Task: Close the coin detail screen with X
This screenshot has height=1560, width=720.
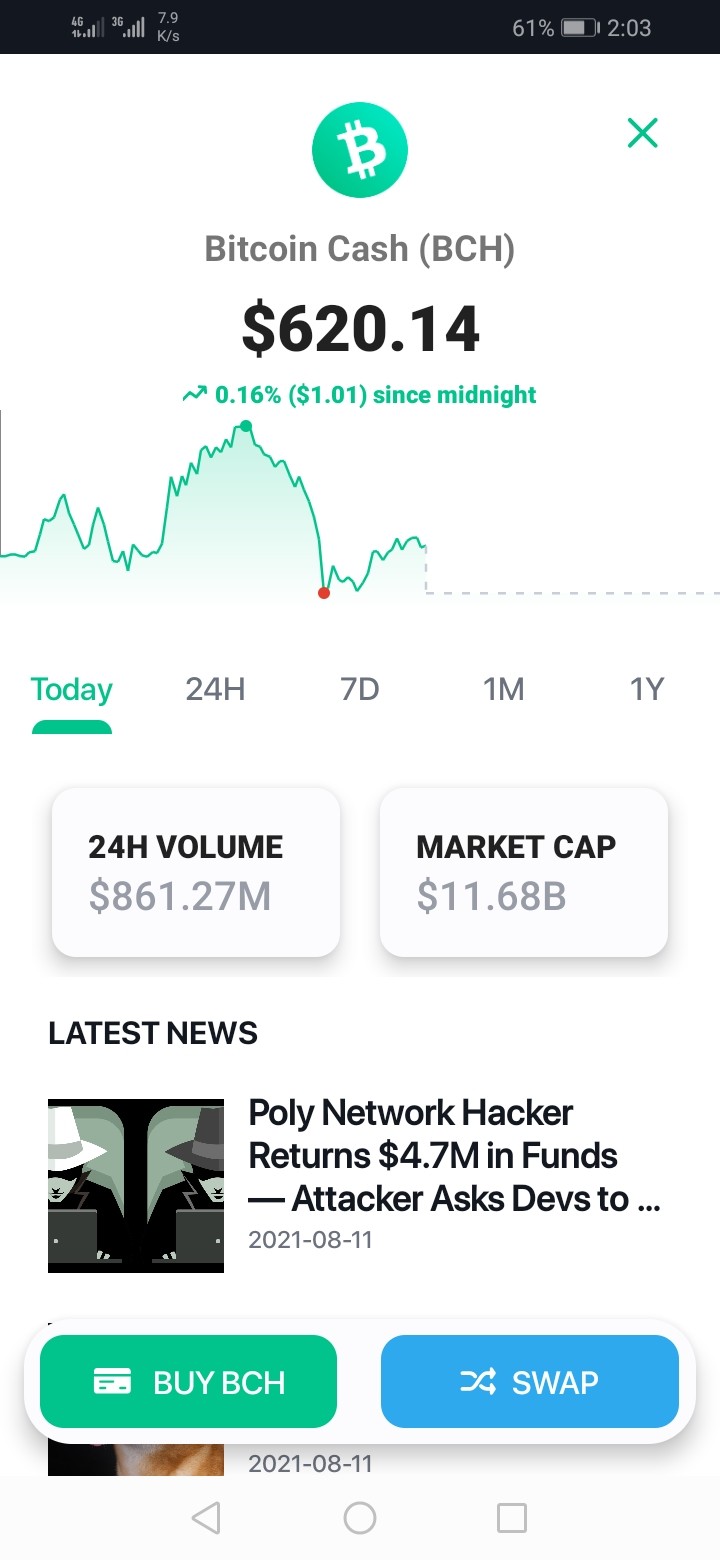Action: click(642, 132)
